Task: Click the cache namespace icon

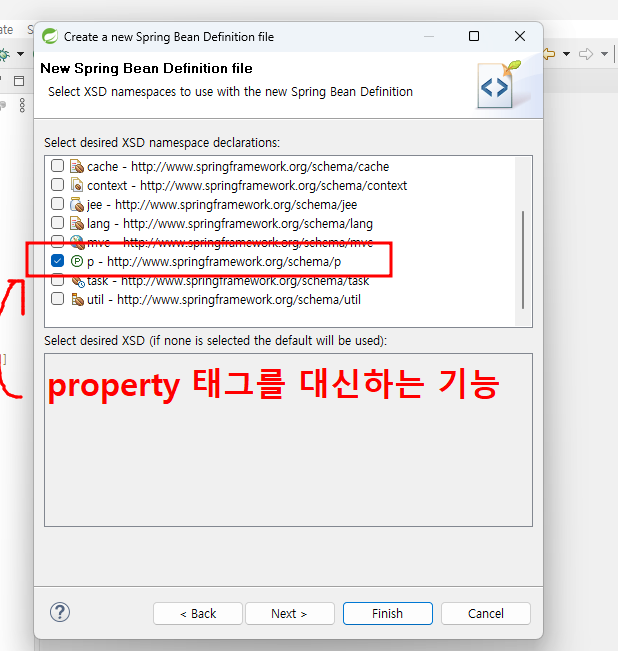Action: click(77, 166)
